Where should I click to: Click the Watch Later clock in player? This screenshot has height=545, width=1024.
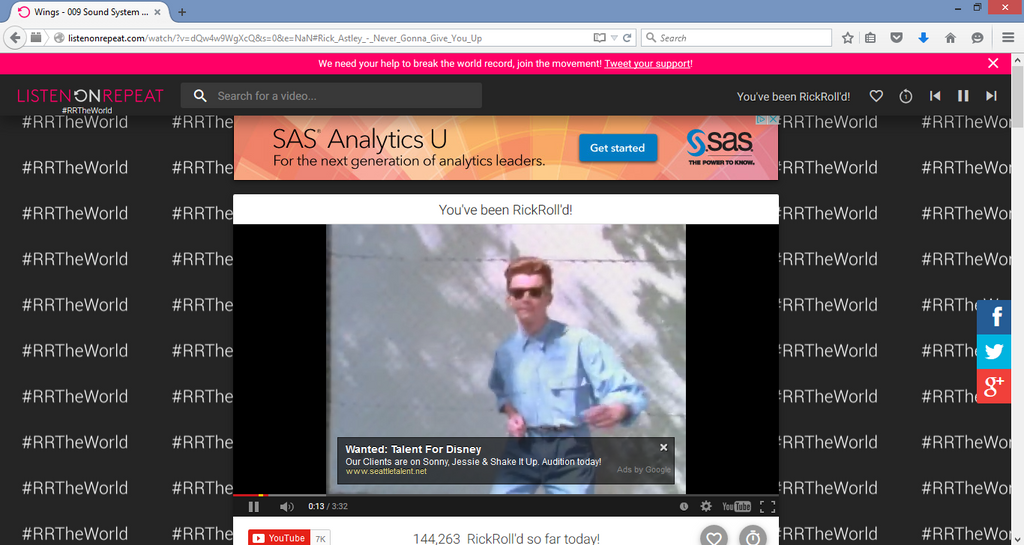point(684,506)
